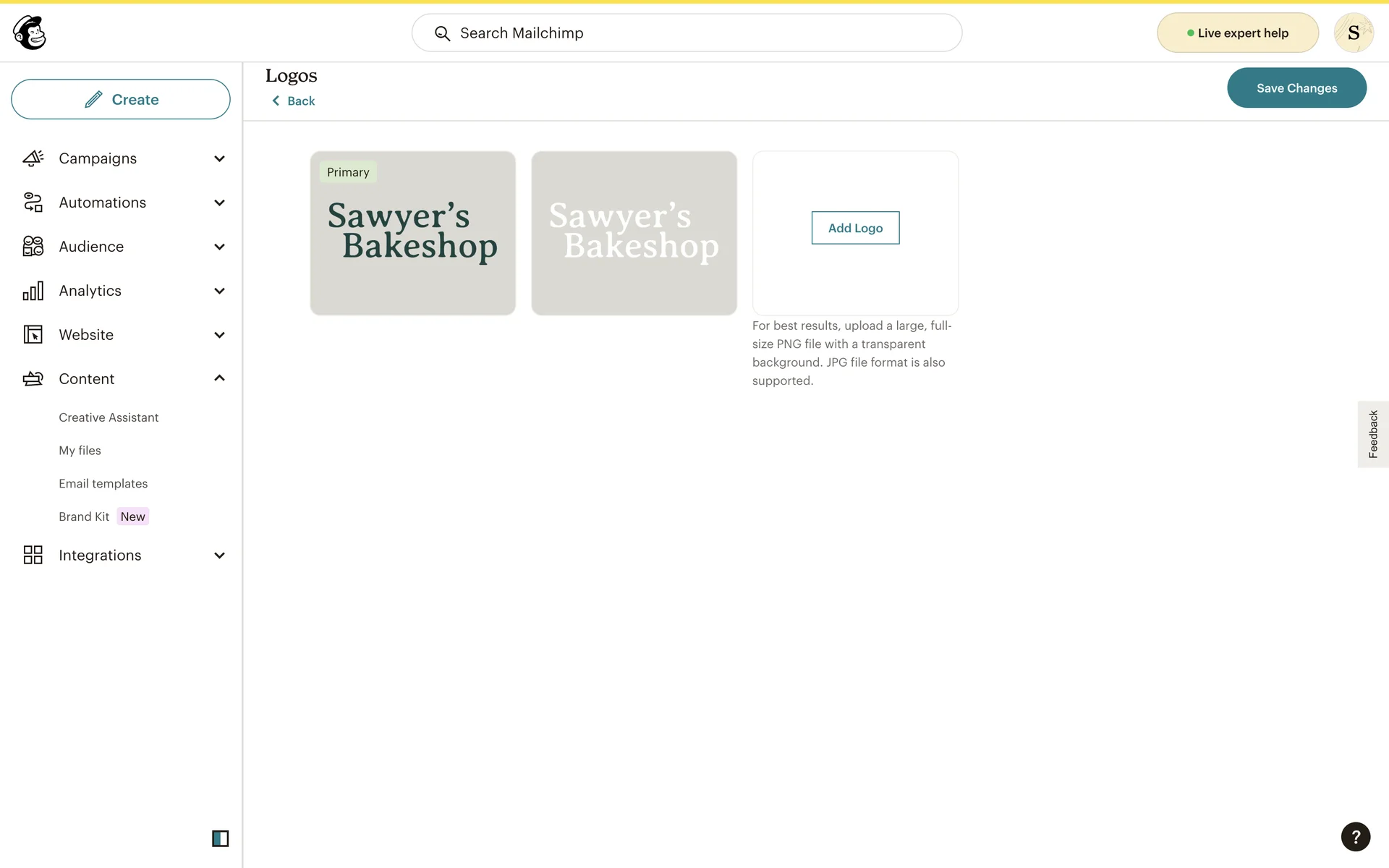Open the account avatar menu

pyautogui.click(x=1353, y=33)
